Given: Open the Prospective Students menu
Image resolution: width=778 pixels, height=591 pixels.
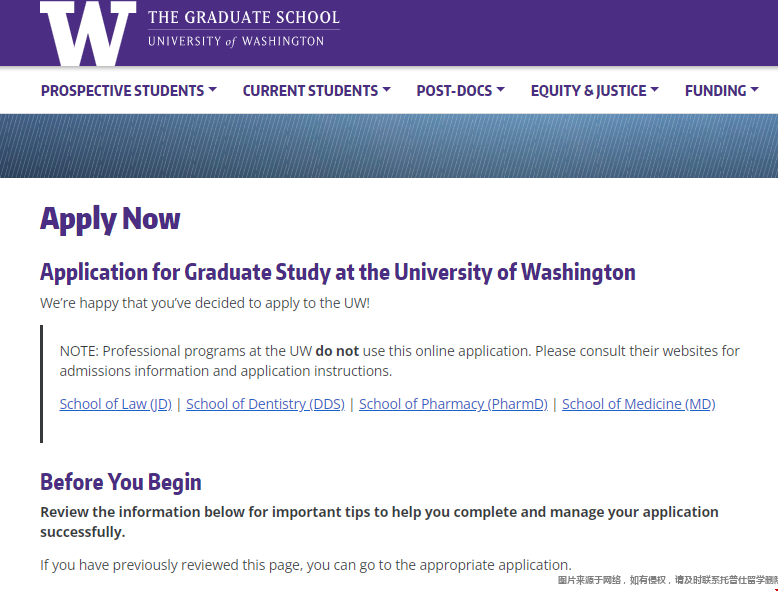Looking at the screenshot, I should [x=122, y=91].
